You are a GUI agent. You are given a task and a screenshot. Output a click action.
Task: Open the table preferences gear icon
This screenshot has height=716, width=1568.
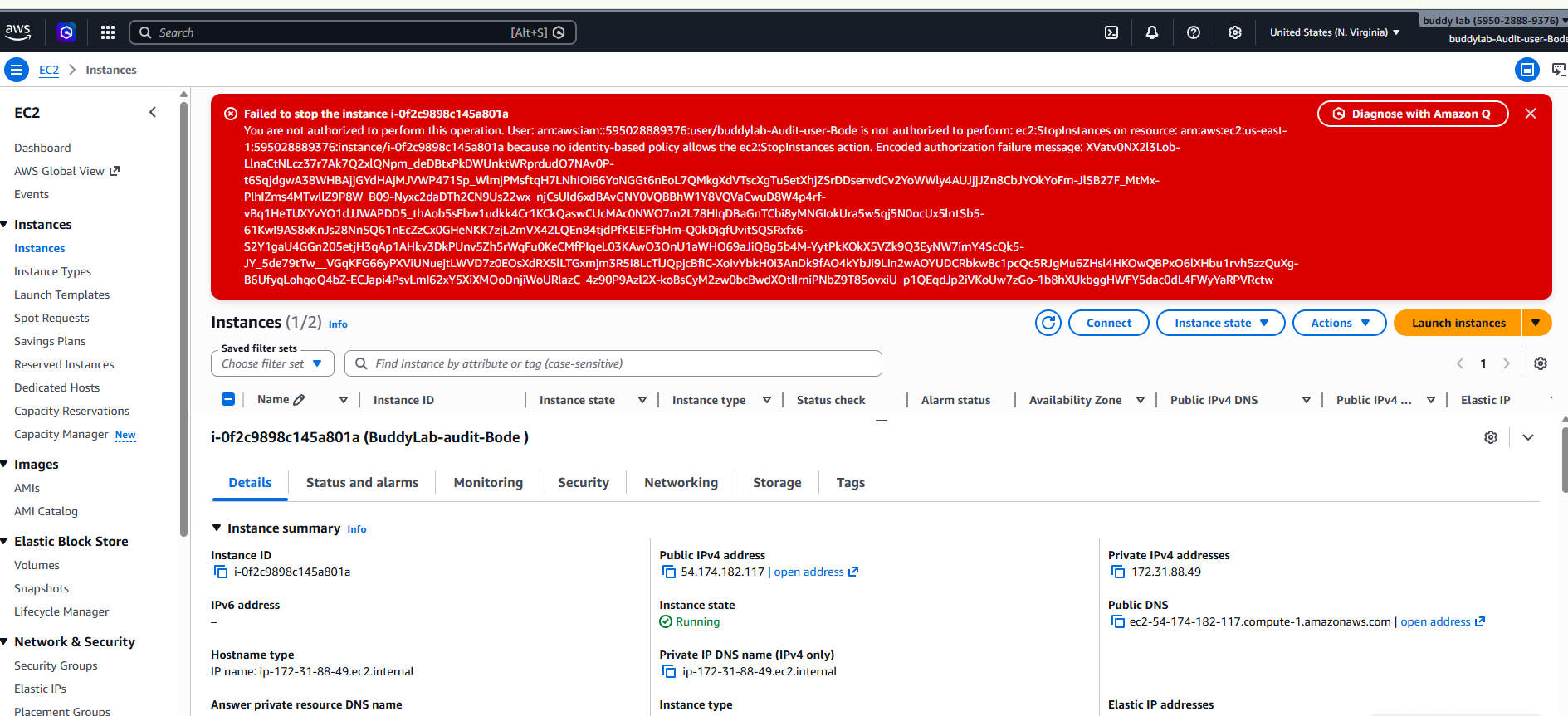(1541, 363)
